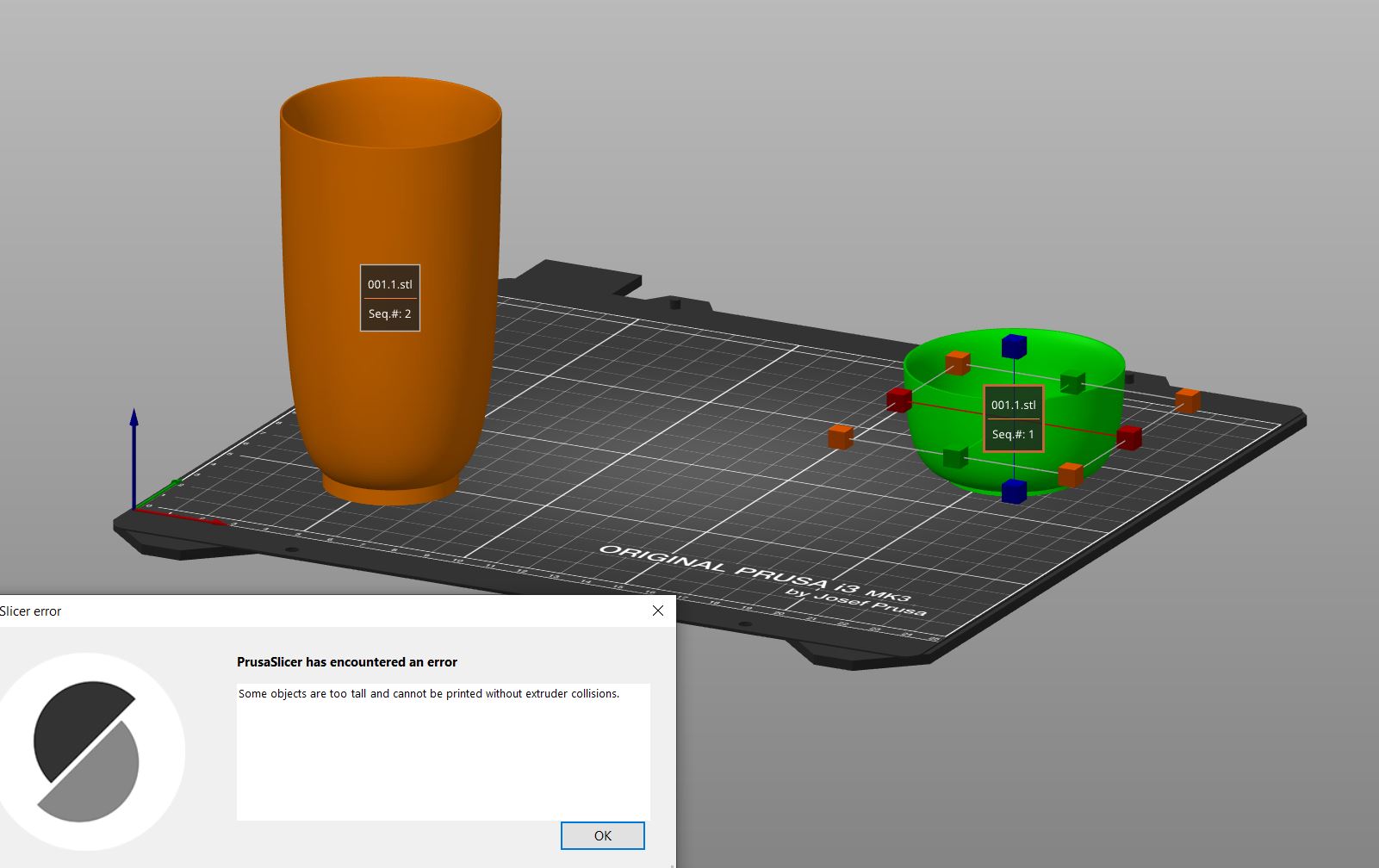Click the far-right orange uniform scale handle
Image resolution: width=1379 pixels, height=868 pixels.
click(x=1188, y=400)
